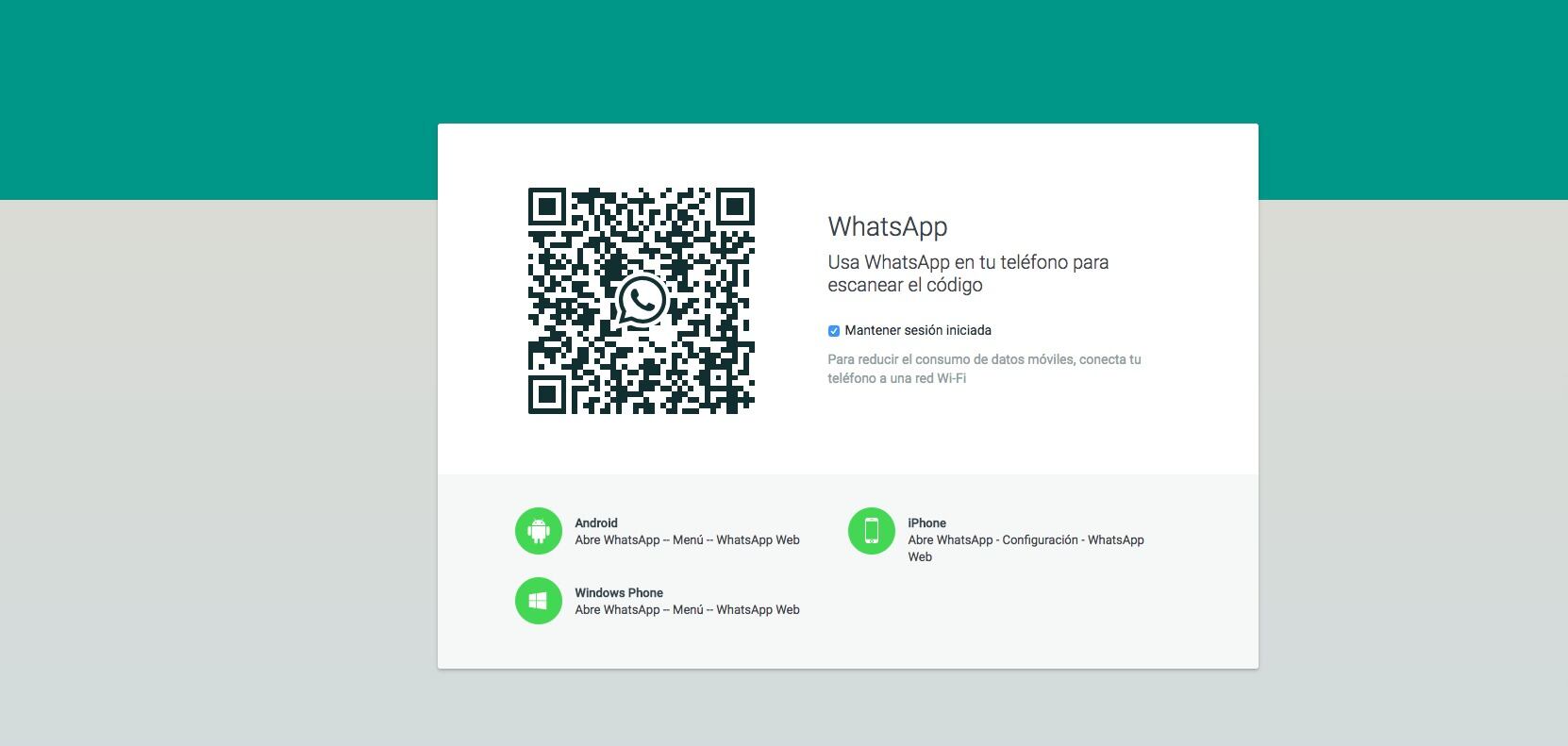Click the QR code's top-left corner square

pyautogui.click(x=546, y=207)
